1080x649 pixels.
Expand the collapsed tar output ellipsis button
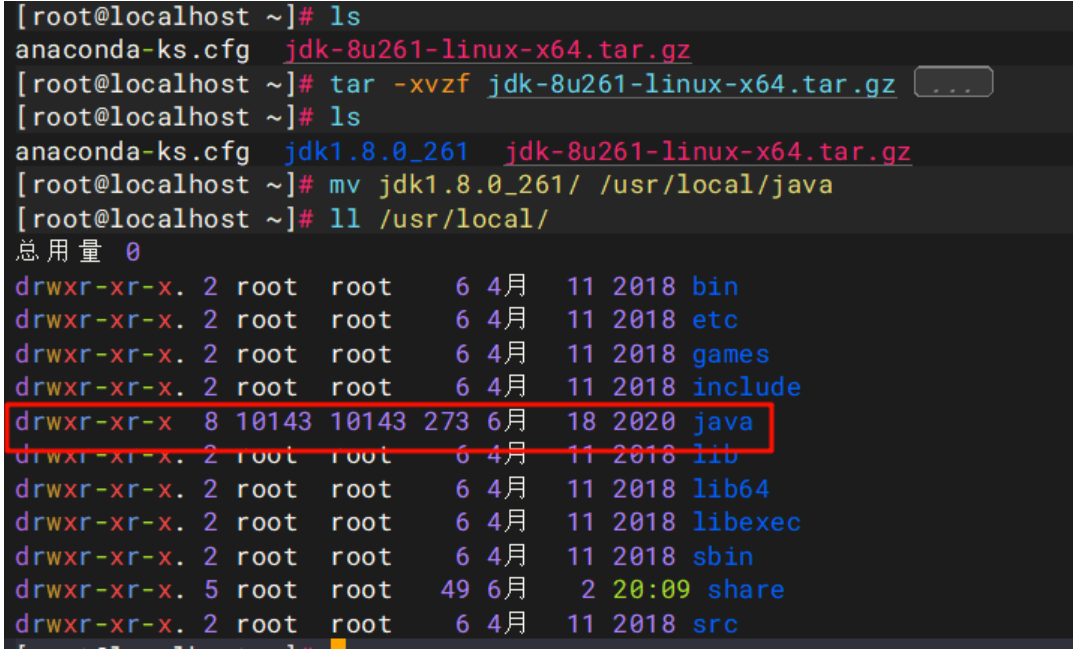point(953,82)
